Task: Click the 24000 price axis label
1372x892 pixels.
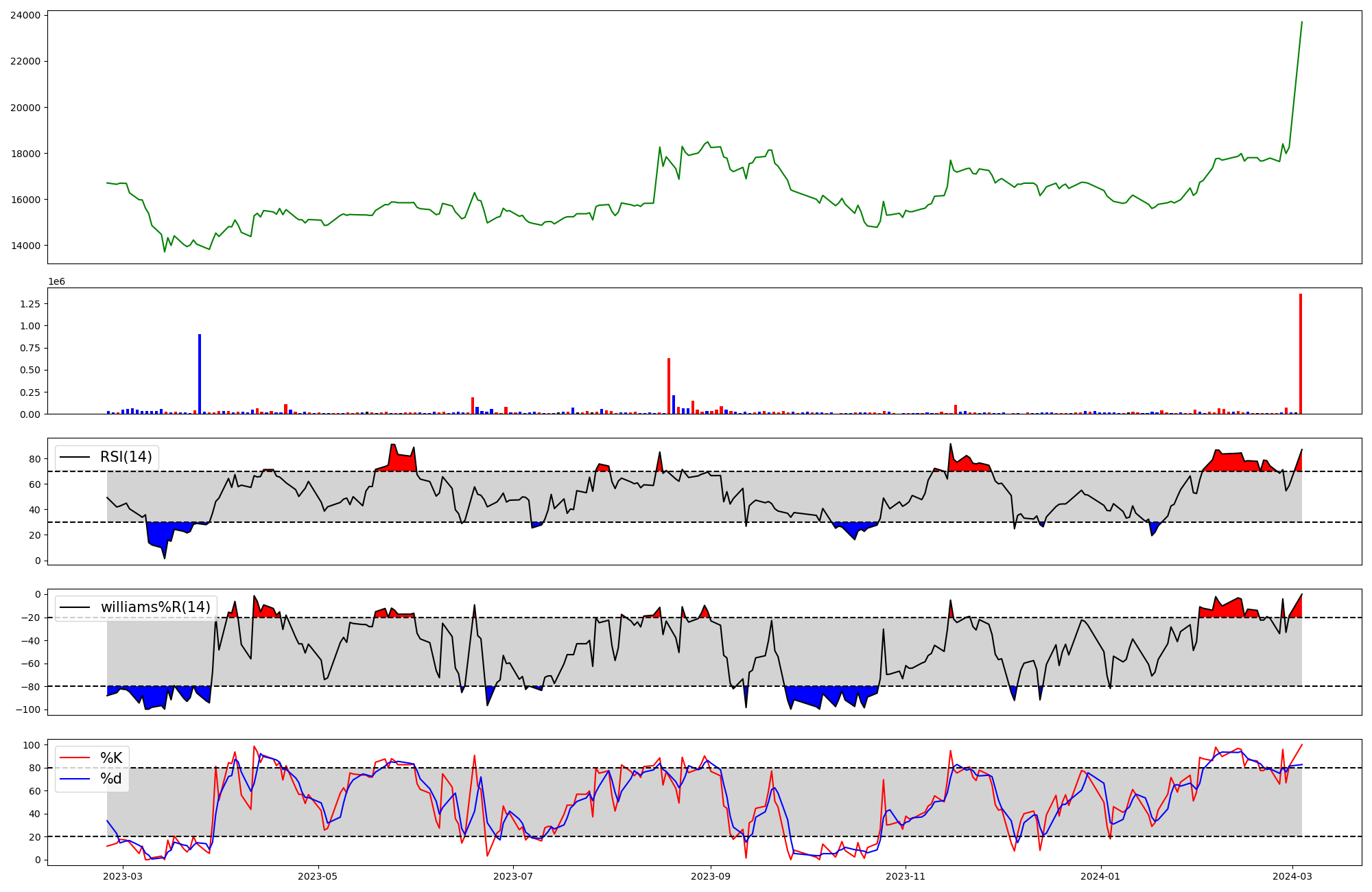Action: pos(25,15)
